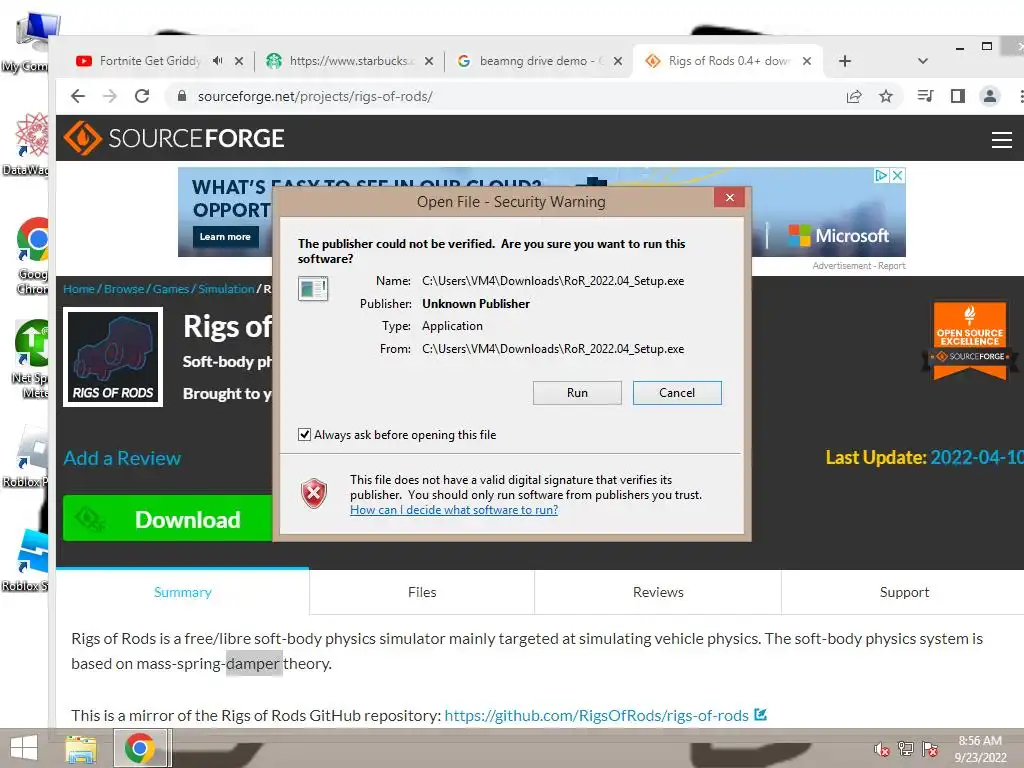Switch to the Starbucks tab

(x=351, y=61)
